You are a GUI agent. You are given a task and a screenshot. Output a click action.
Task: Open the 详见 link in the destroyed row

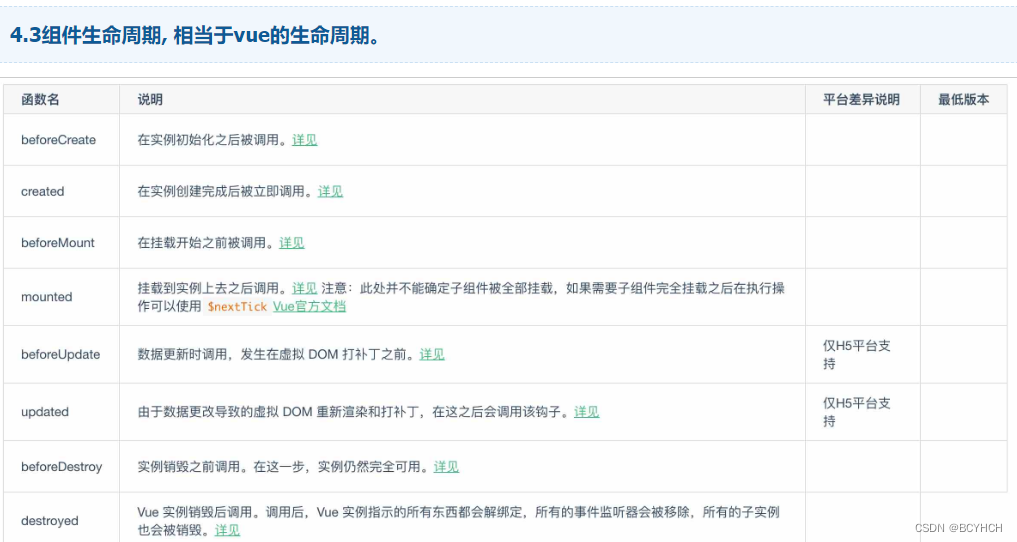point(227,530)
